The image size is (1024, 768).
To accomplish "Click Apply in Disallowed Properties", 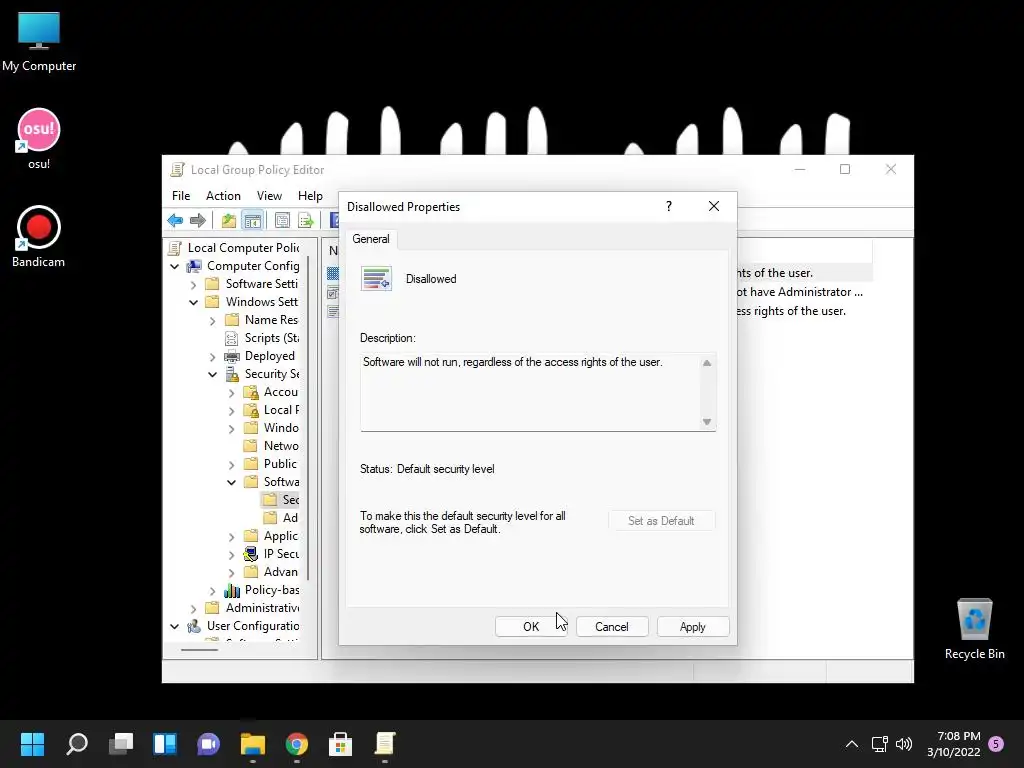I will click(693, 627).
